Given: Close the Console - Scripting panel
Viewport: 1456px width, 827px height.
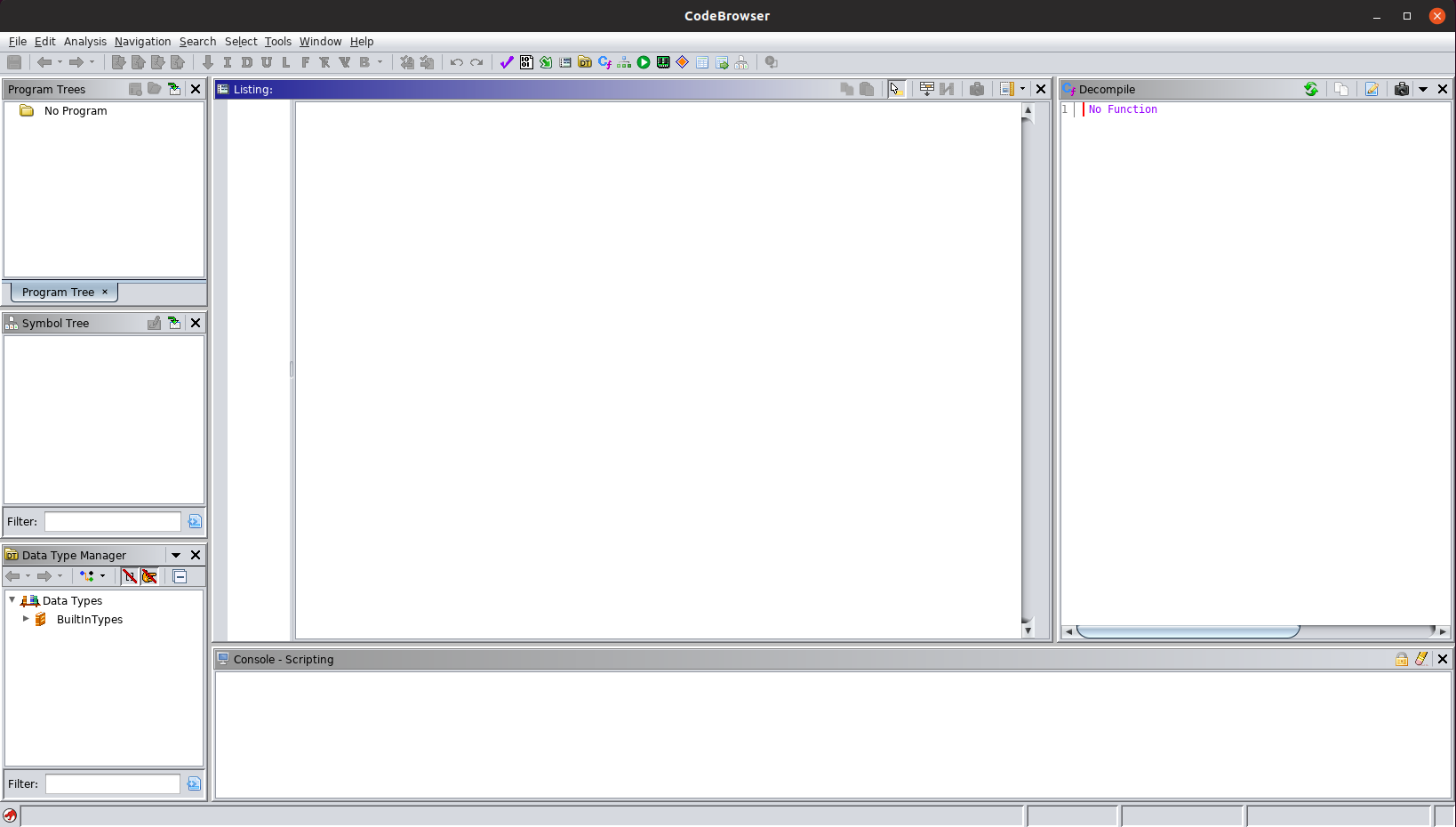Looking at the screenshot, I should [1443, 659].
